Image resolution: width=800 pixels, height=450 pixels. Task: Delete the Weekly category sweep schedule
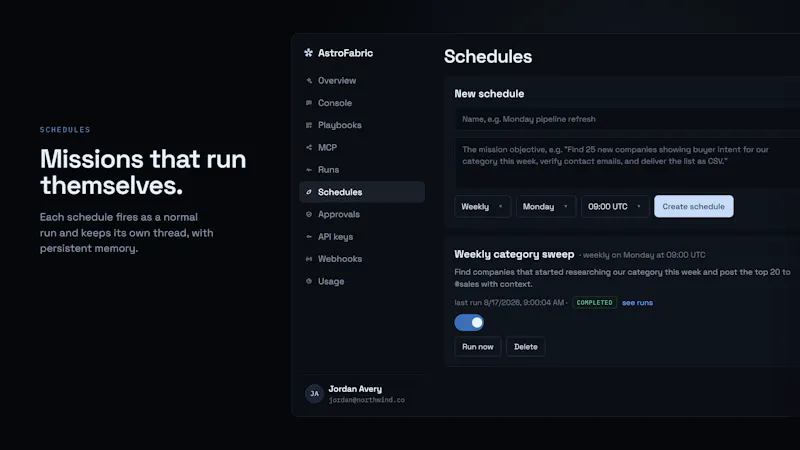tap(526, 346)
